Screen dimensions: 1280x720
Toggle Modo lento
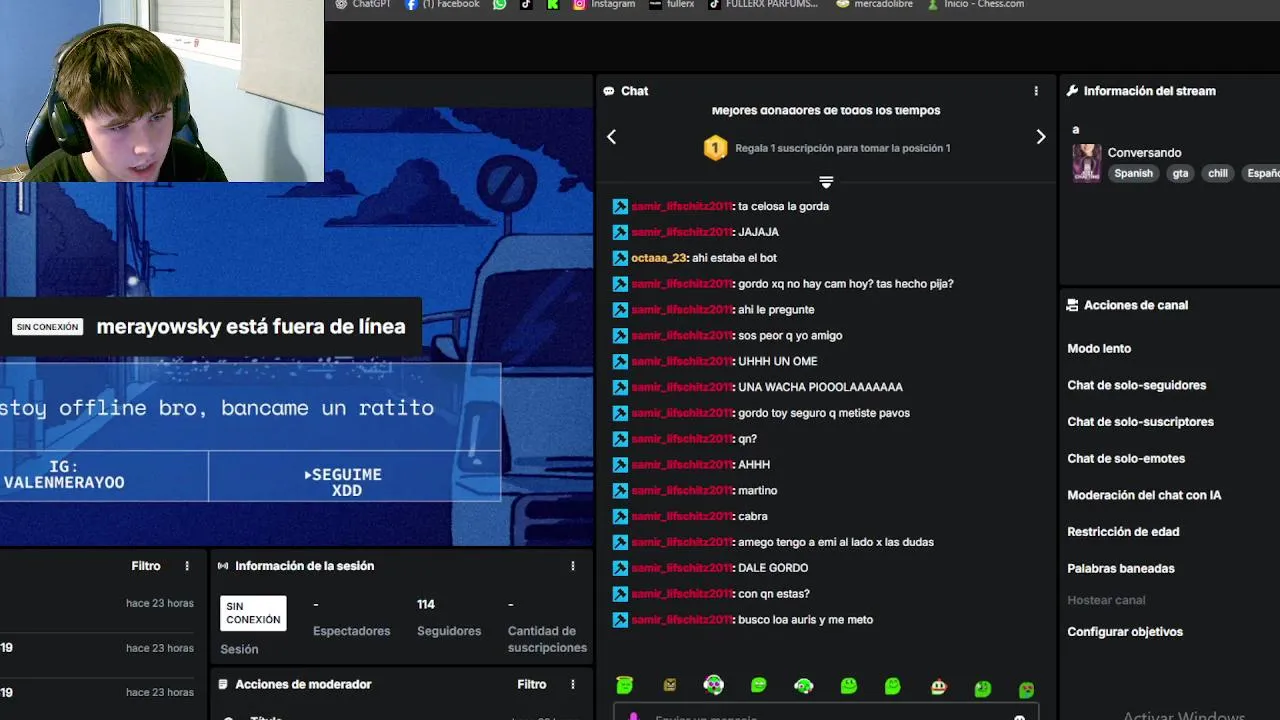(1099, 349)
